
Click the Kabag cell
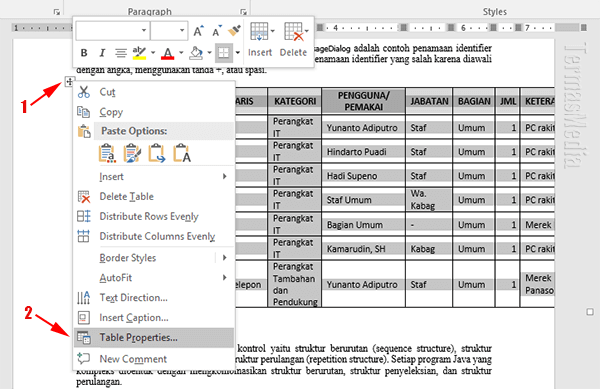(x=429, y=249)
